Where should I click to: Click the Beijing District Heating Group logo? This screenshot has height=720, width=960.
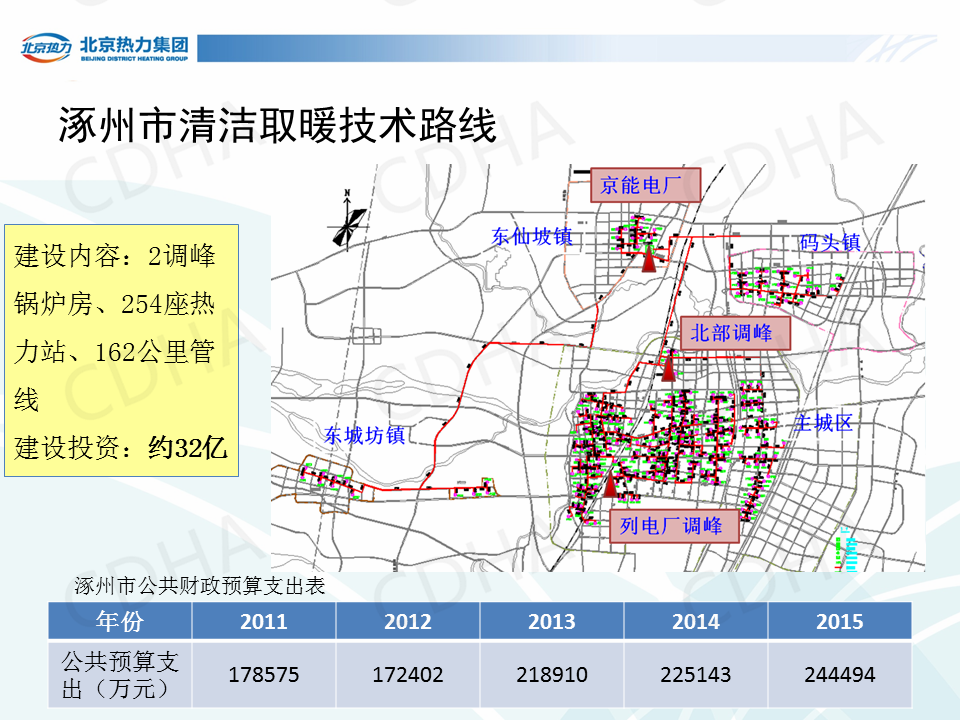click(105, 48)
